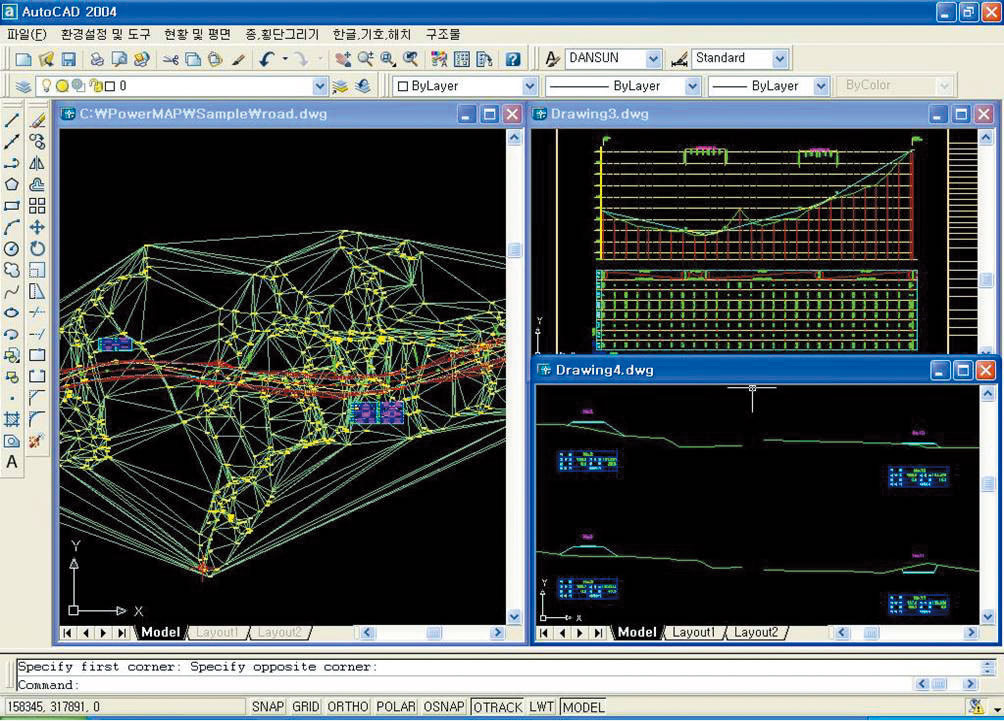
Task: Open the Help question mark icon
Action: pyautogui.click(x=512, y=60)
